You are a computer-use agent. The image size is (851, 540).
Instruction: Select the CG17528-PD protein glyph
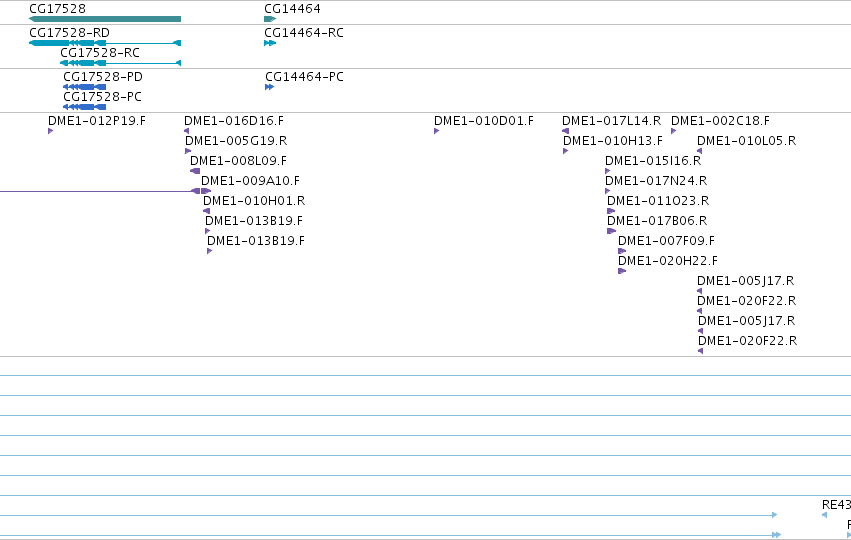(85, 87)
